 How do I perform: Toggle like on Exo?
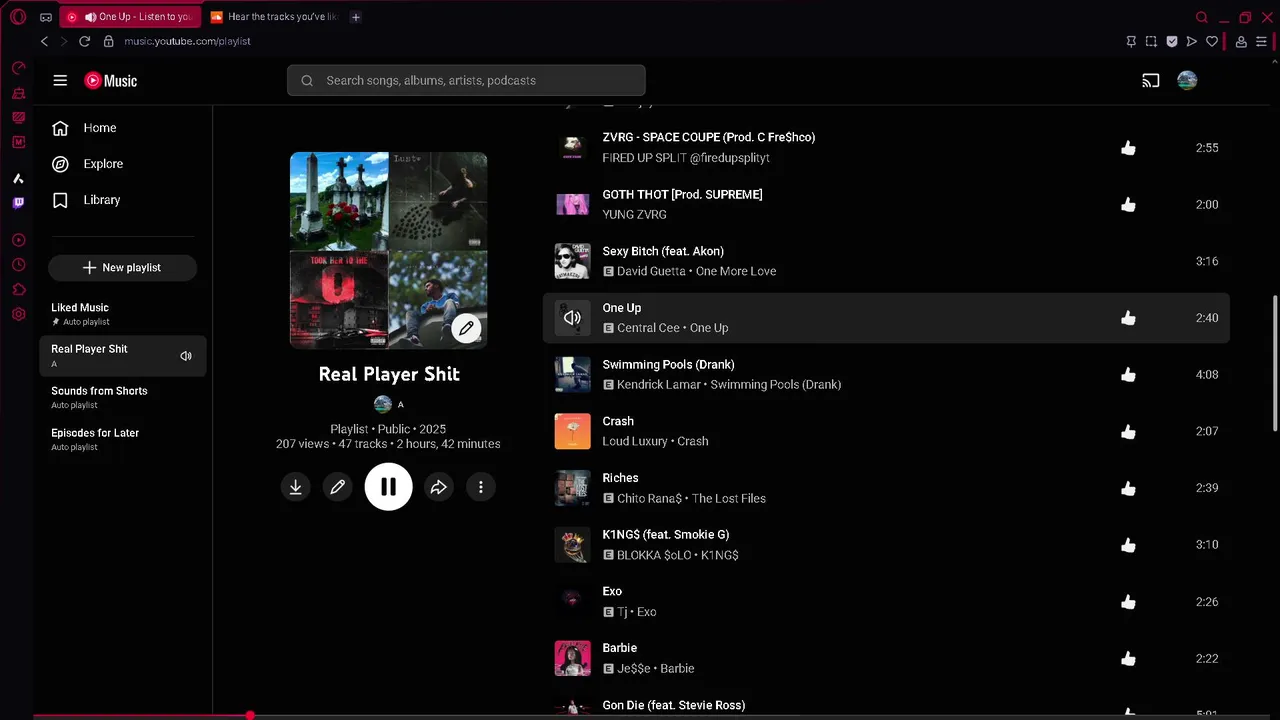(x=1128, y=602)
